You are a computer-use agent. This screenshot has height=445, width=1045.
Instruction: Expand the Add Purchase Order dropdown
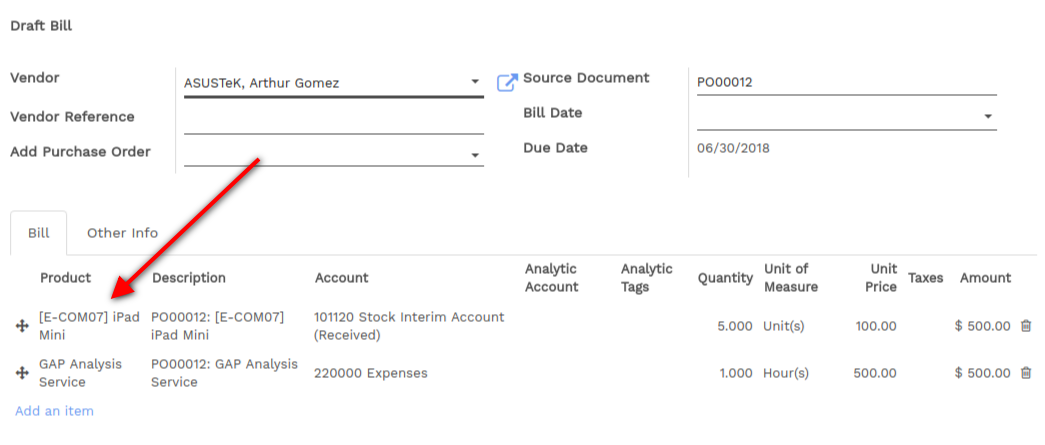coord(475,155)
